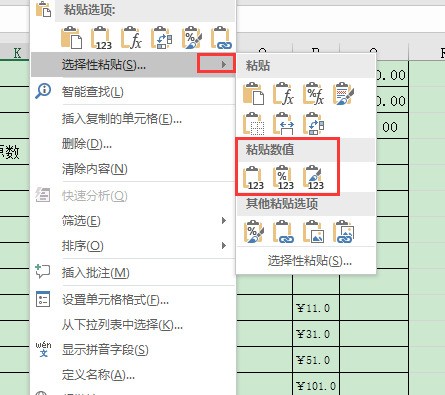Viewport: 445px width, 395px height.
Task: Choose Keep source formatting icon in submenu
Action: (x=343, y=94)
